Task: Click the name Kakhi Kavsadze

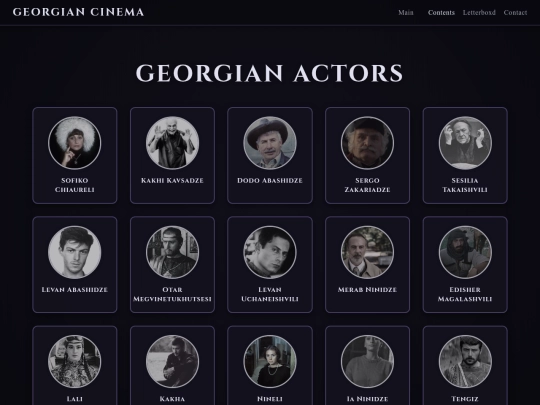Action: click(x=172, y=180)
